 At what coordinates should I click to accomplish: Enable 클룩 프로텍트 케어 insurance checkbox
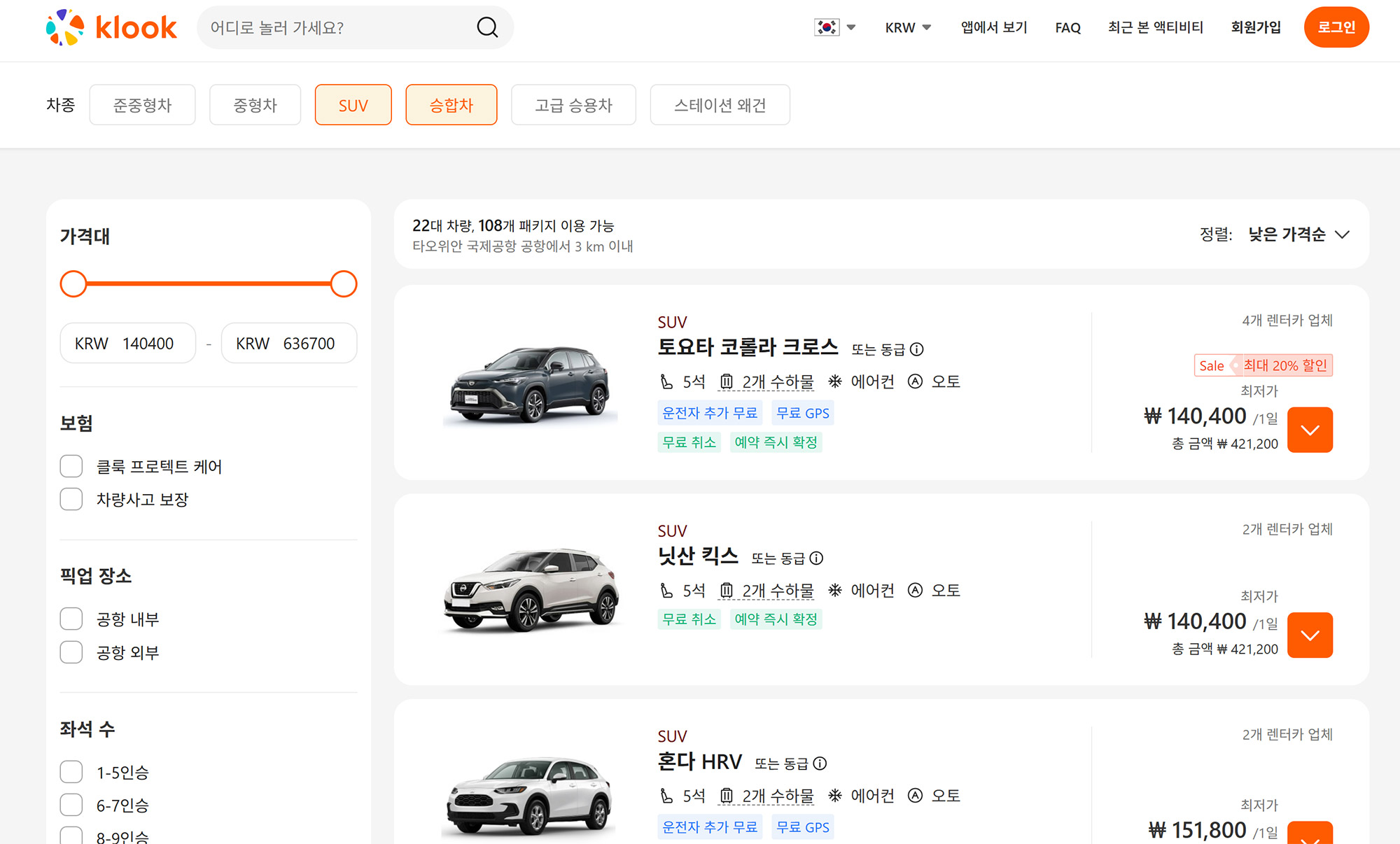(71, 466)
